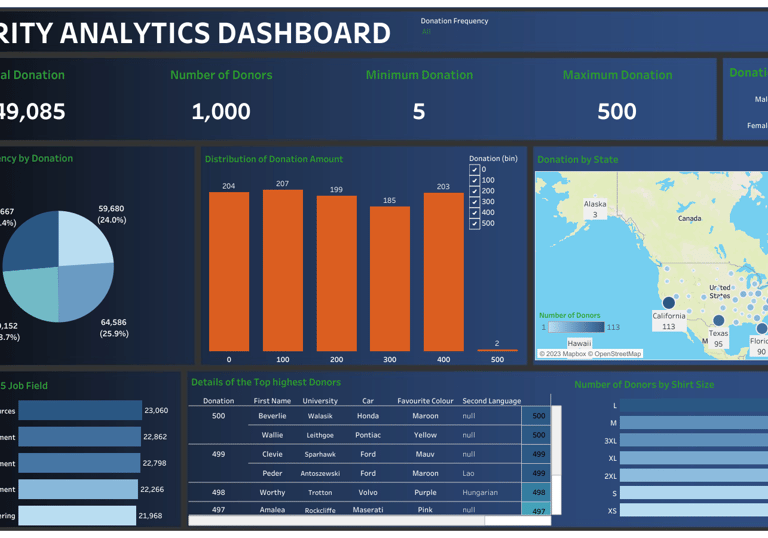The width and height of the screenshot is (768, 538).
Task: Select the S shirt size bar
Action: click(694, 493)
